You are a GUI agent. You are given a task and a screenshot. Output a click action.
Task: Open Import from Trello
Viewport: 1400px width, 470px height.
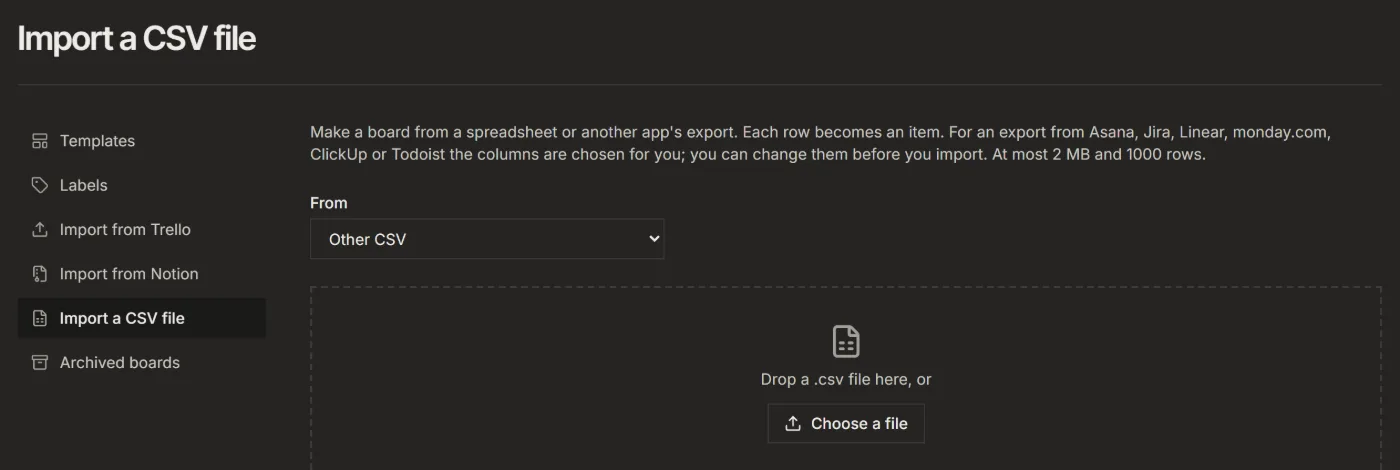click(142, 229)
